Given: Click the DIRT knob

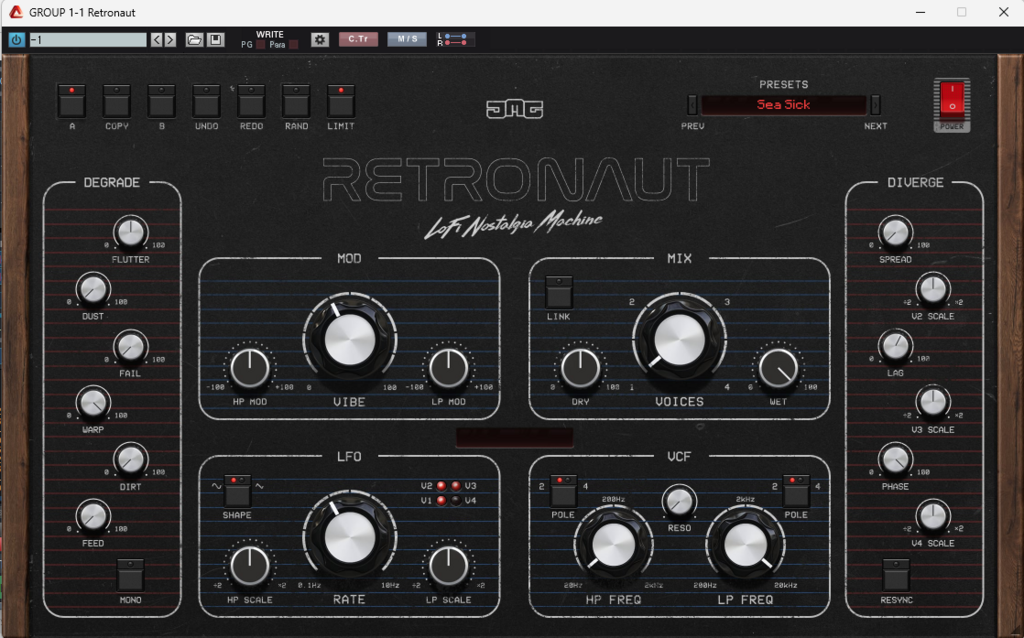Looking at the screenshot, I should point(130,459).
